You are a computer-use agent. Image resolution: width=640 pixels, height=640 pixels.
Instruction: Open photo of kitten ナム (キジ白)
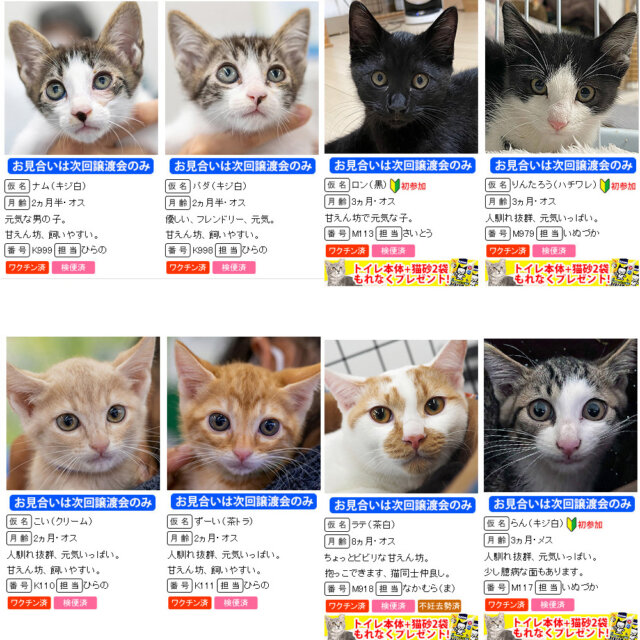point(81,78)
